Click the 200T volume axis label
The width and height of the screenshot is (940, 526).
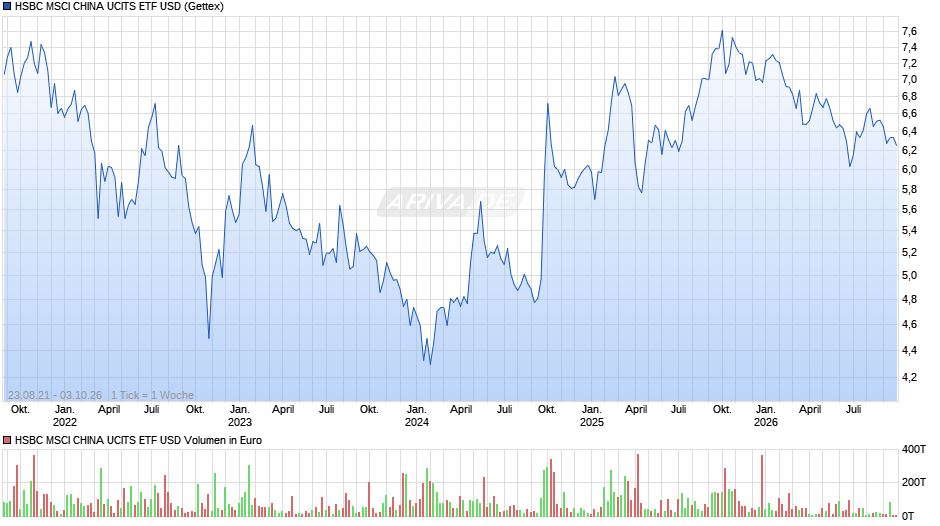[x=914, y=482]
